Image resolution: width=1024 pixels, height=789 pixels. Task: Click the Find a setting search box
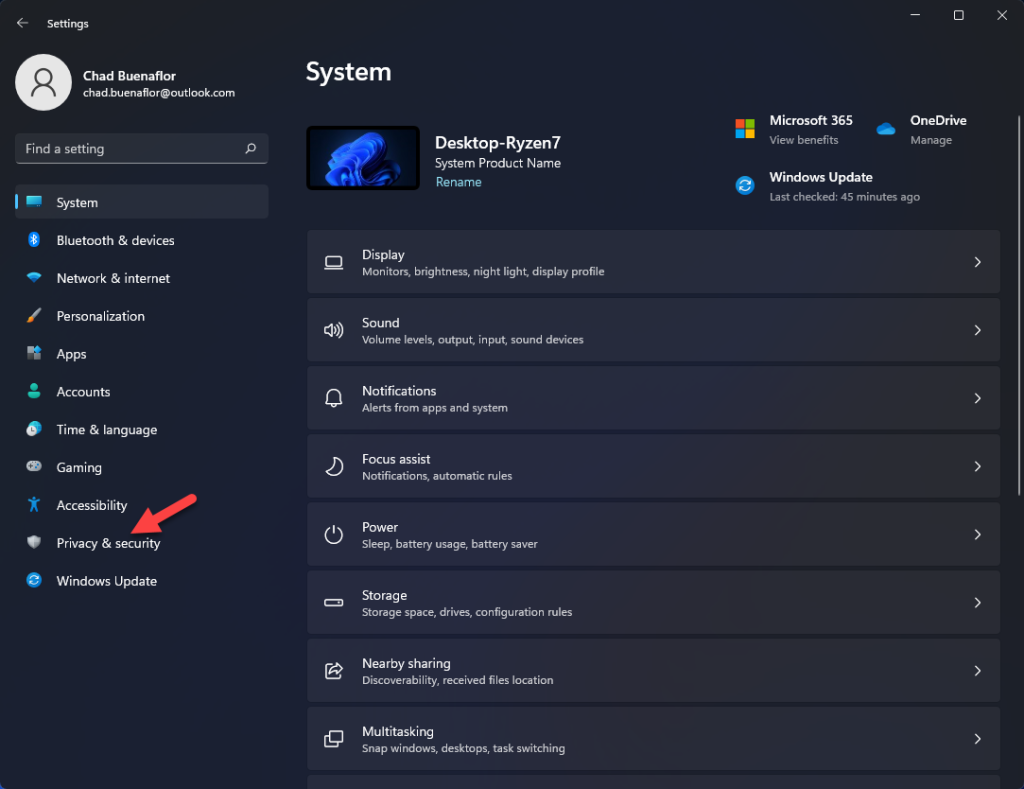(142, 148)
